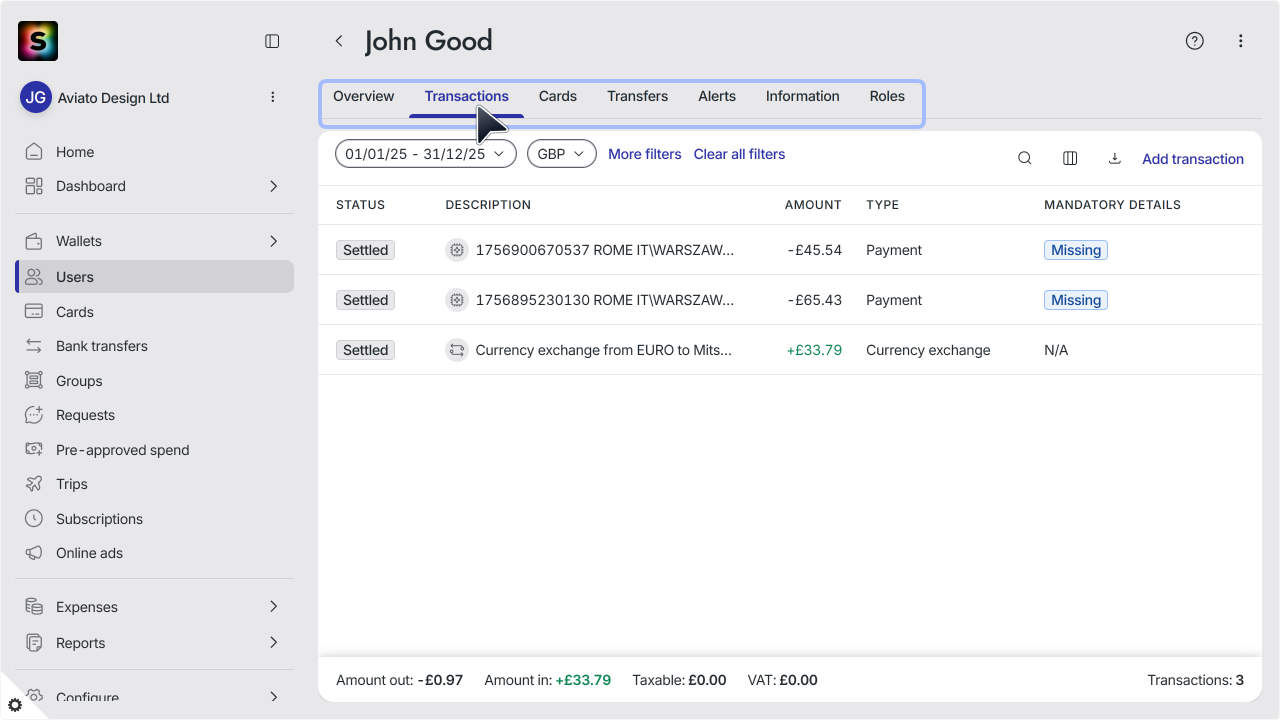Viewport: 1280px width, 720px height.
Task: Click the JG avatar badge
Action: click(36, 97)
